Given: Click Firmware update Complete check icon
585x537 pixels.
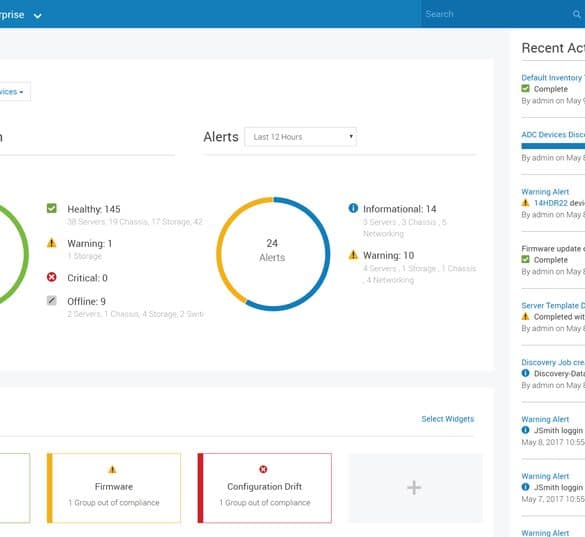Looking at the screenshot, I should [x=525, y=259].
